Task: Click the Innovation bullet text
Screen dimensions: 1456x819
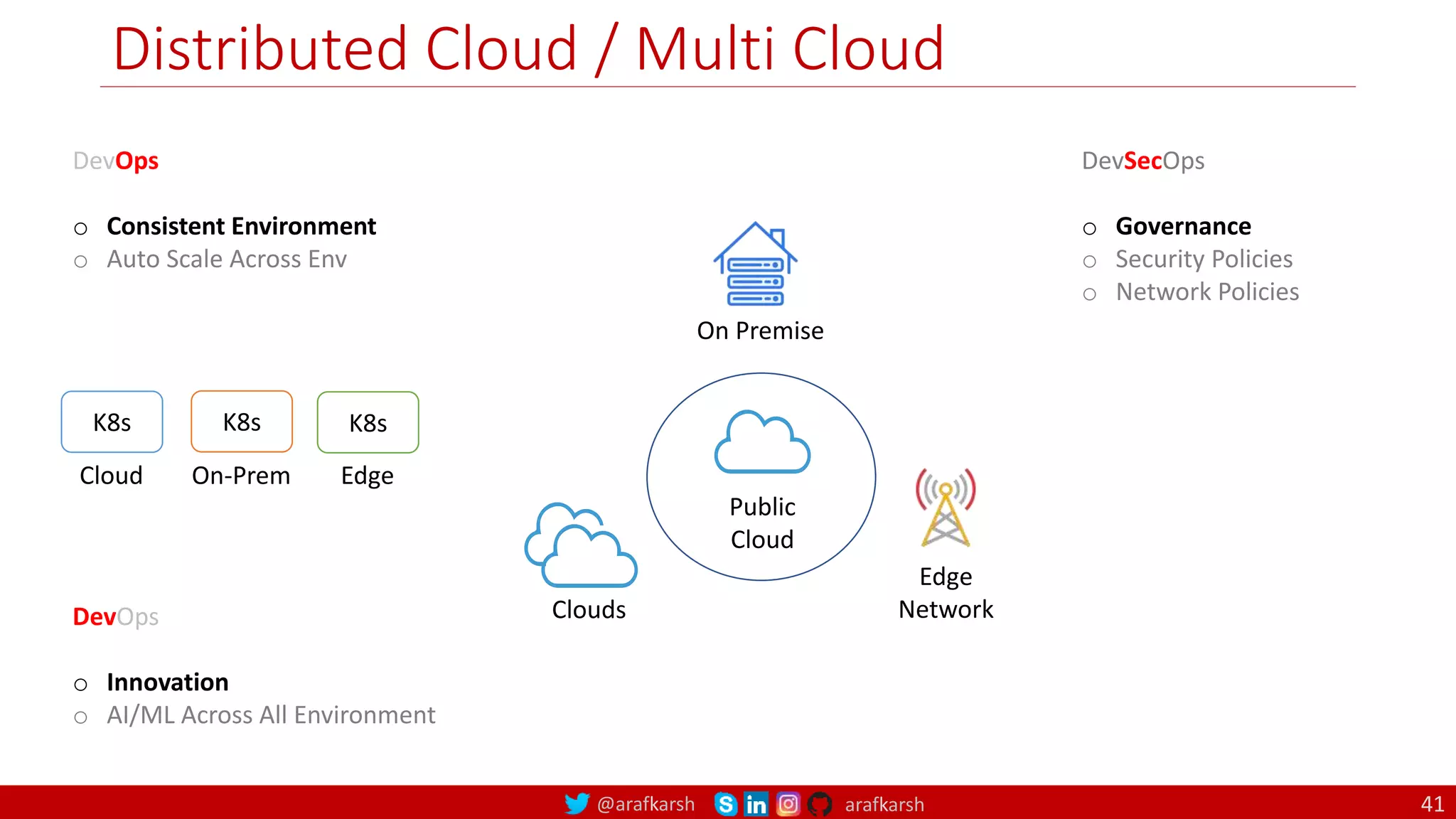Action: 168,682
